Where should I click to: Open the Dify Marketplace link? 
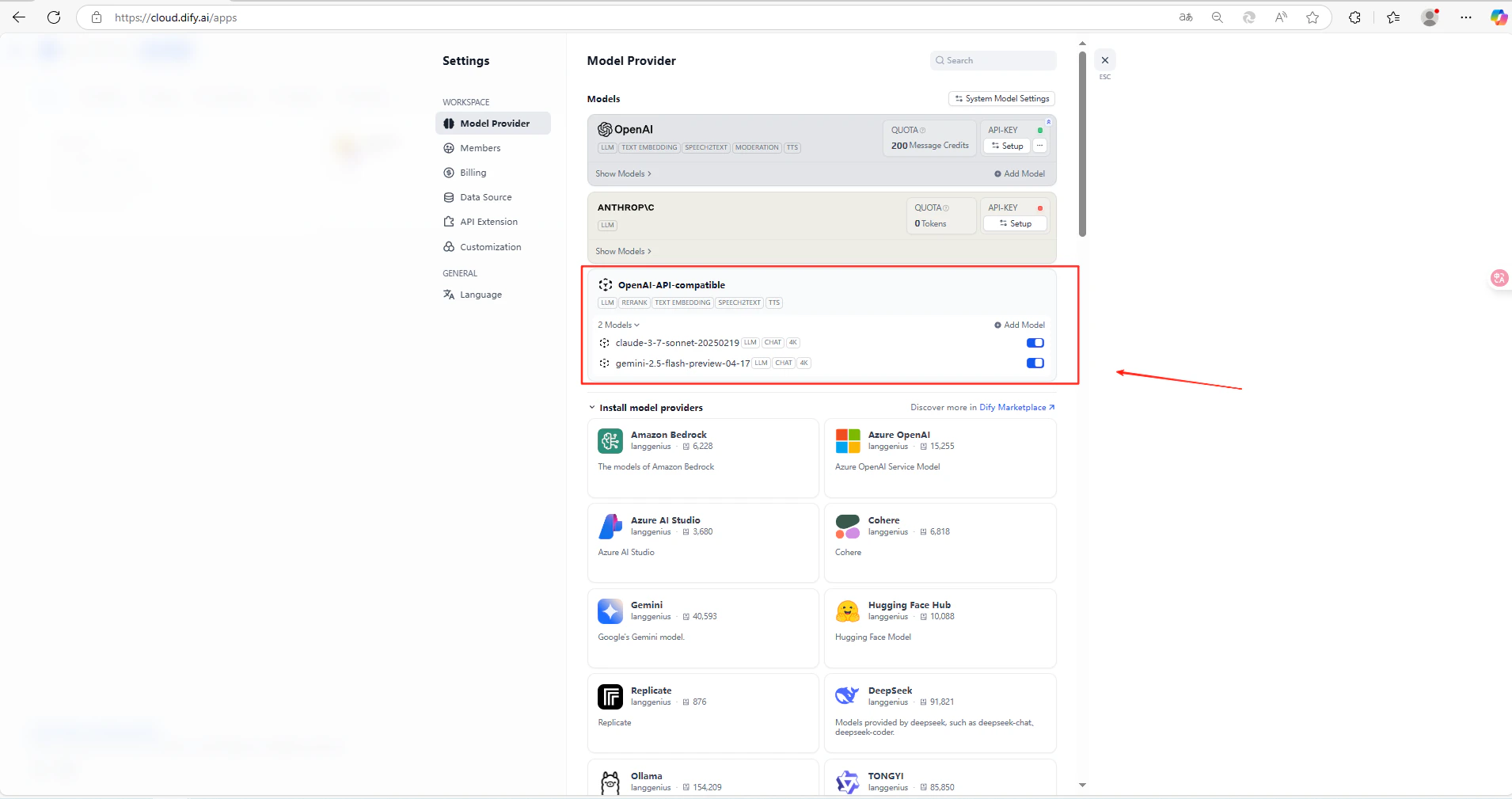(1016, 408)
